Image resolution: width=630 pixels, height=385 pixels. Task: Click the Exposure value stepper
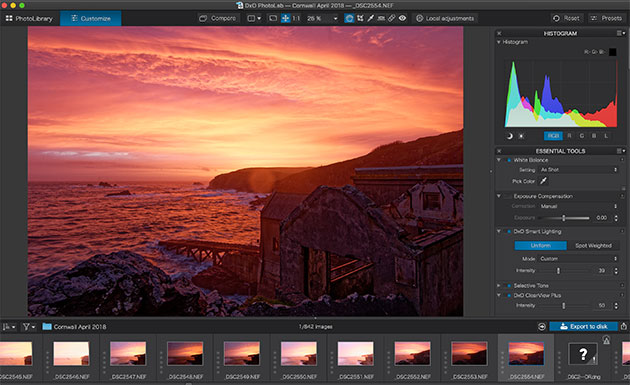[616, 218]
